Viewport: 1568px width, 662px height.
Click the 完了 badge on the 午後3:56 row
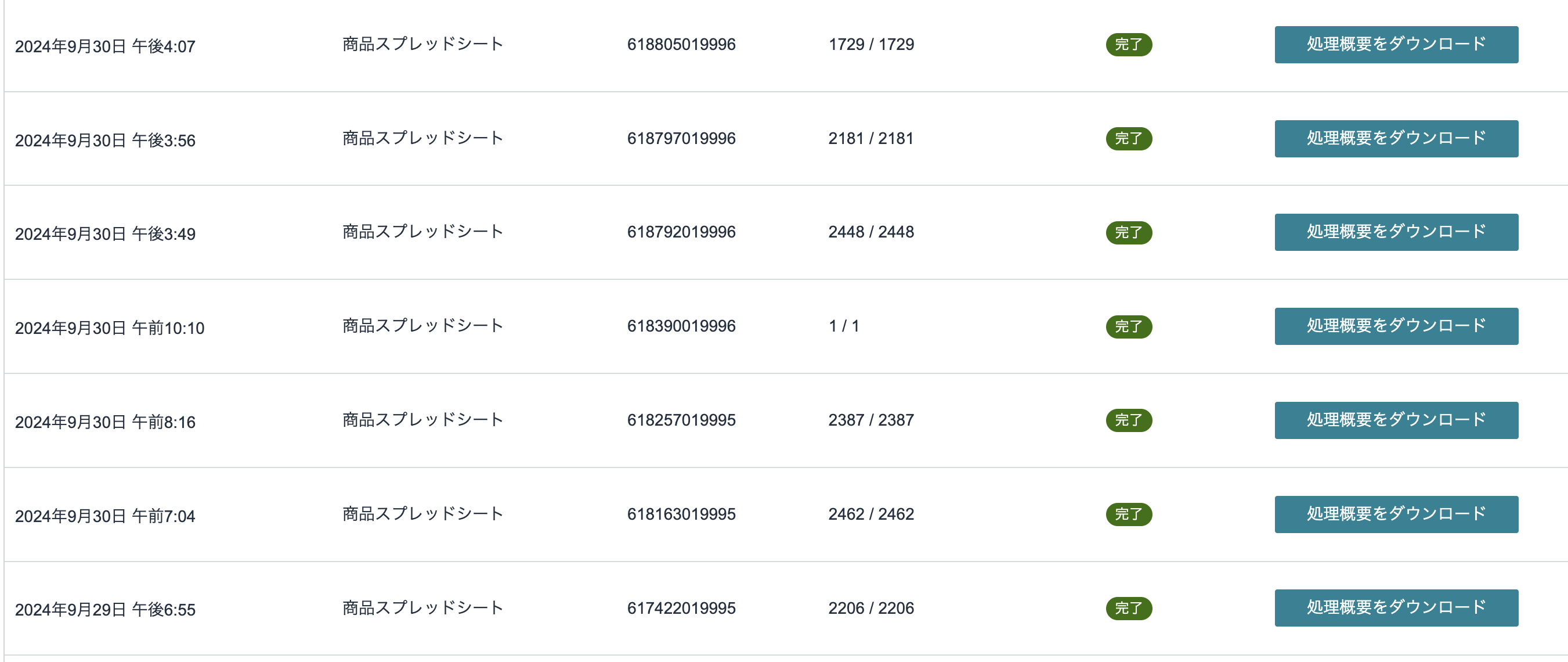point(1129,138)
